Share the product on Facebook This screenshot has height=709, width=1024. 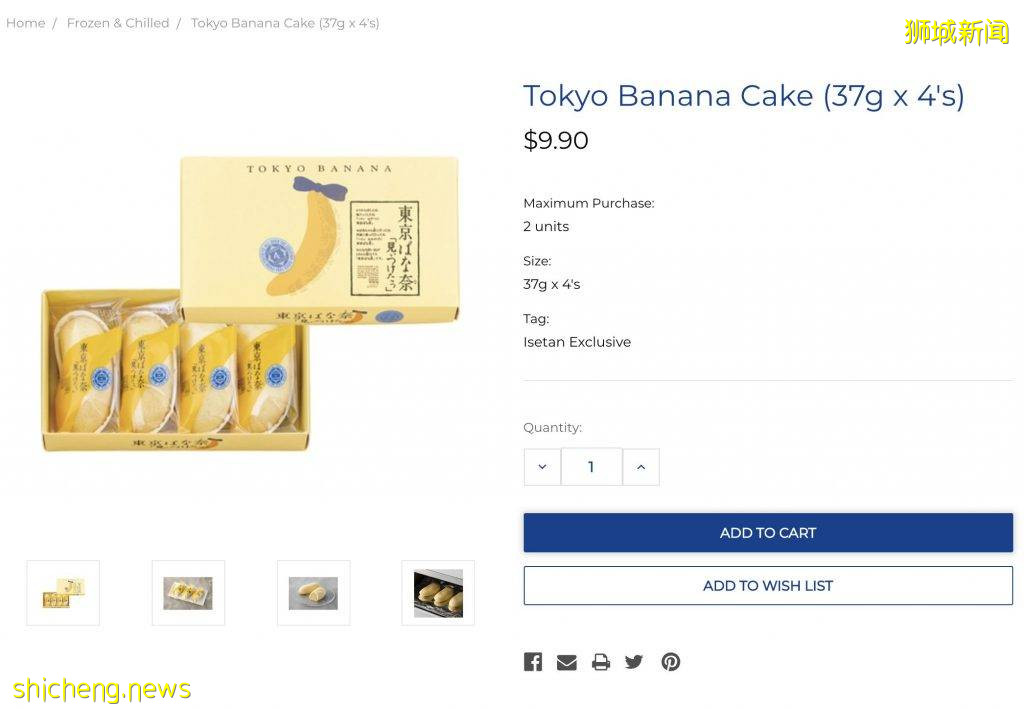tap(533, 661)
